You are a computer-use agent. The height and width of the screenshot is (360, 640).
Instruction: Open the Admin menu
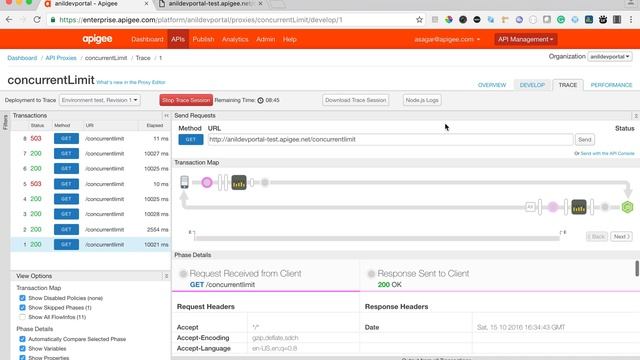(265, 39)
